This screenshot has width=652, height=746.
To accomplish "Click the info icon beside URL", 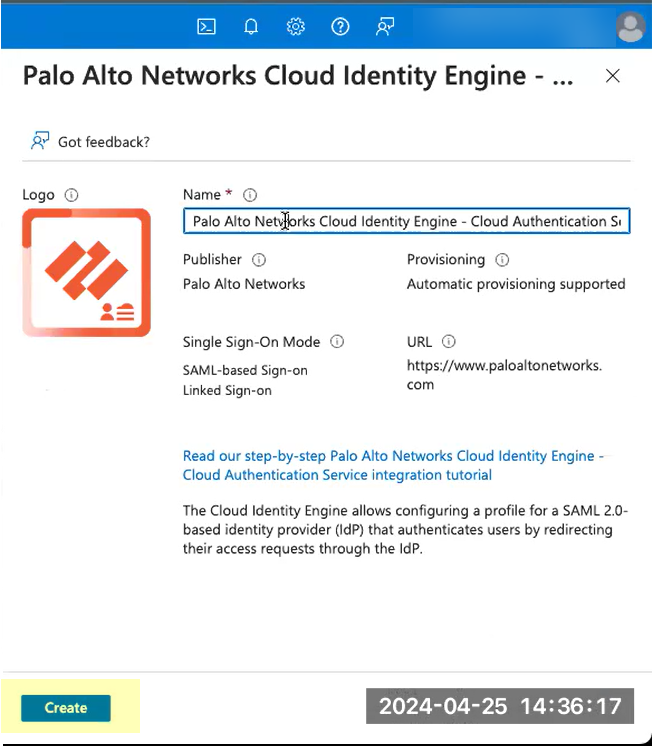I will coord(449,342).
